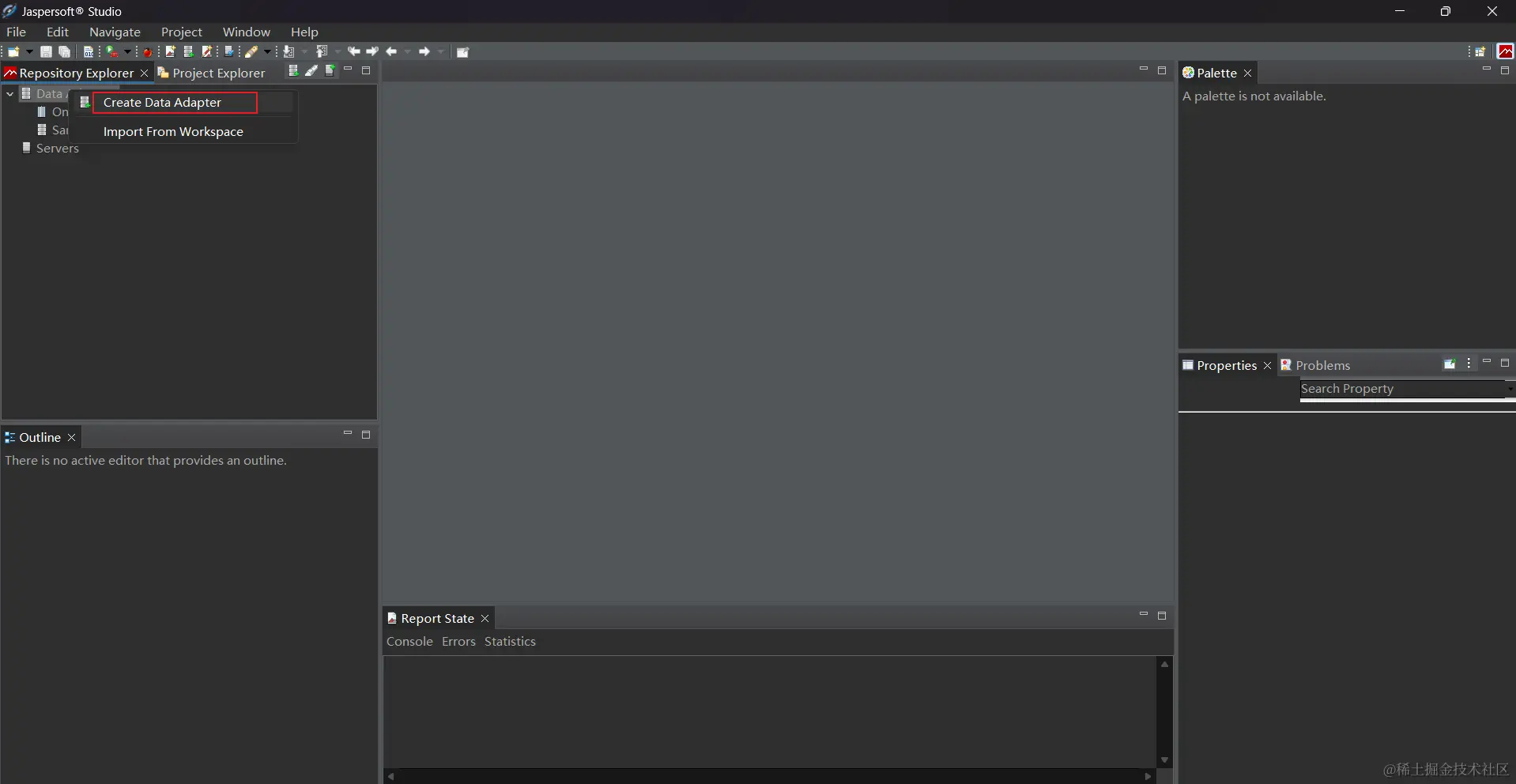Switch to the Errors tab in Report State

tap(458, 642)
